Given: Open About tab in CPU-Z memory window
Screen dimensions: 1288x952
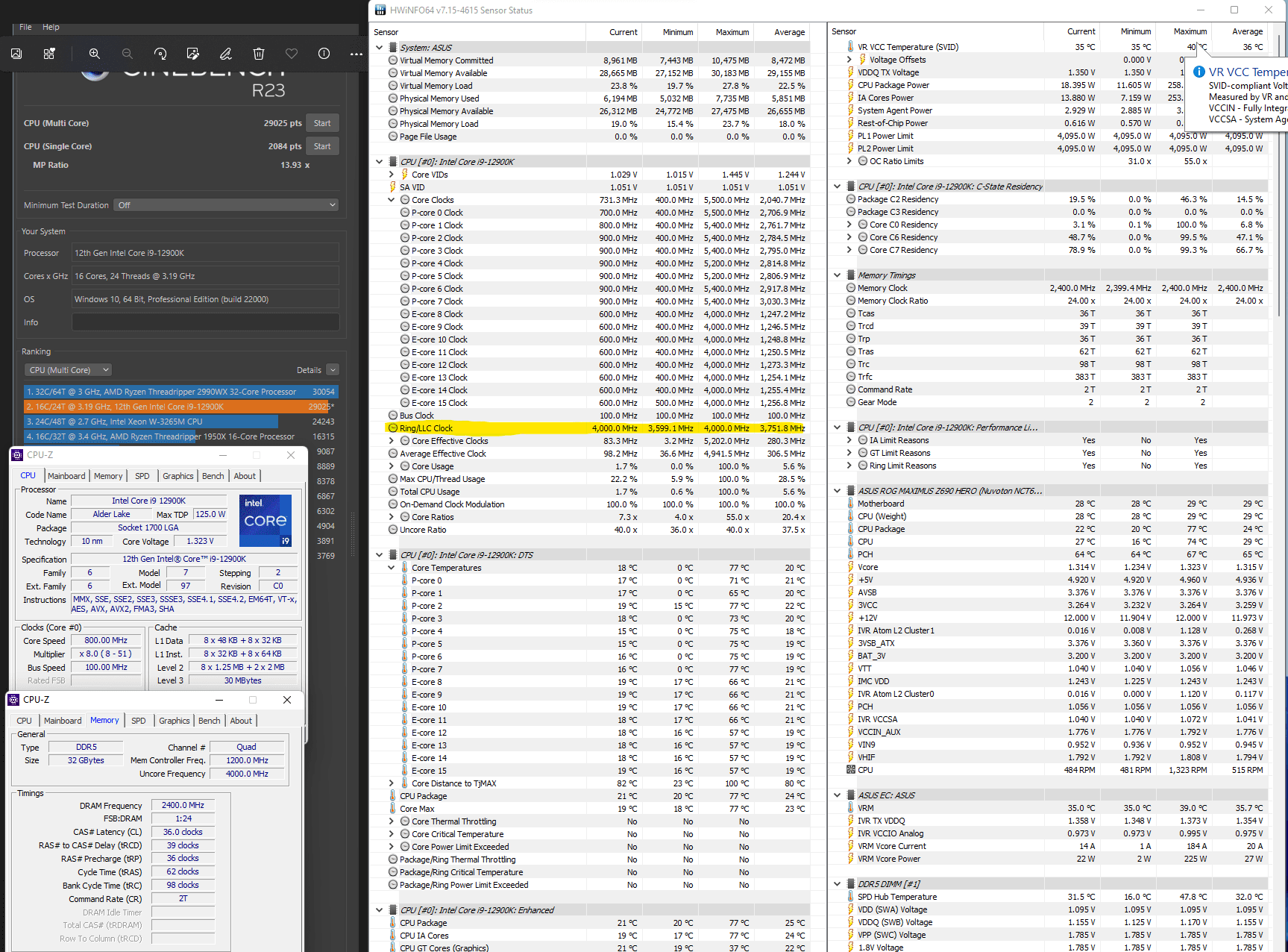Looking at the screenshot, I should [x=241, y=721].
